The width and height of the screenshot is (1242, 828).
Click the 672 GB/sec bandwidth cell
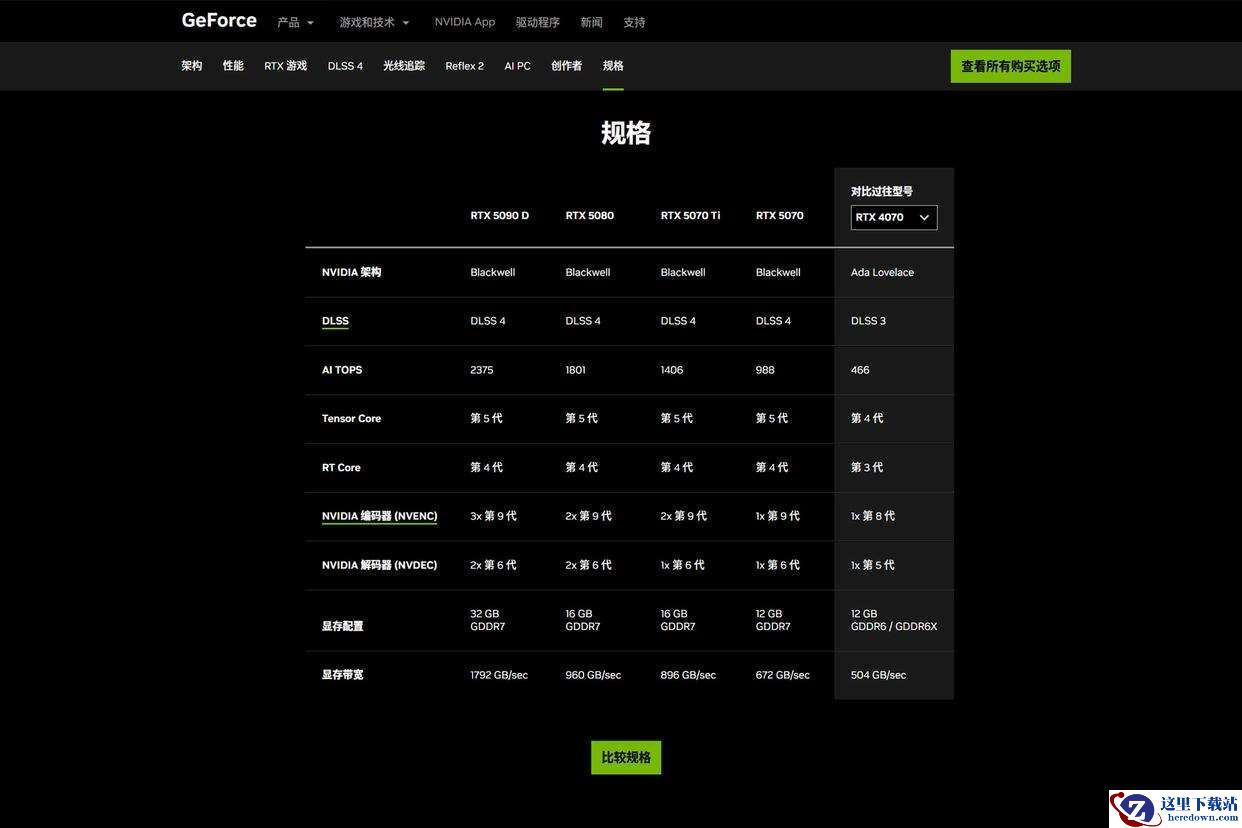coord(782,675)
